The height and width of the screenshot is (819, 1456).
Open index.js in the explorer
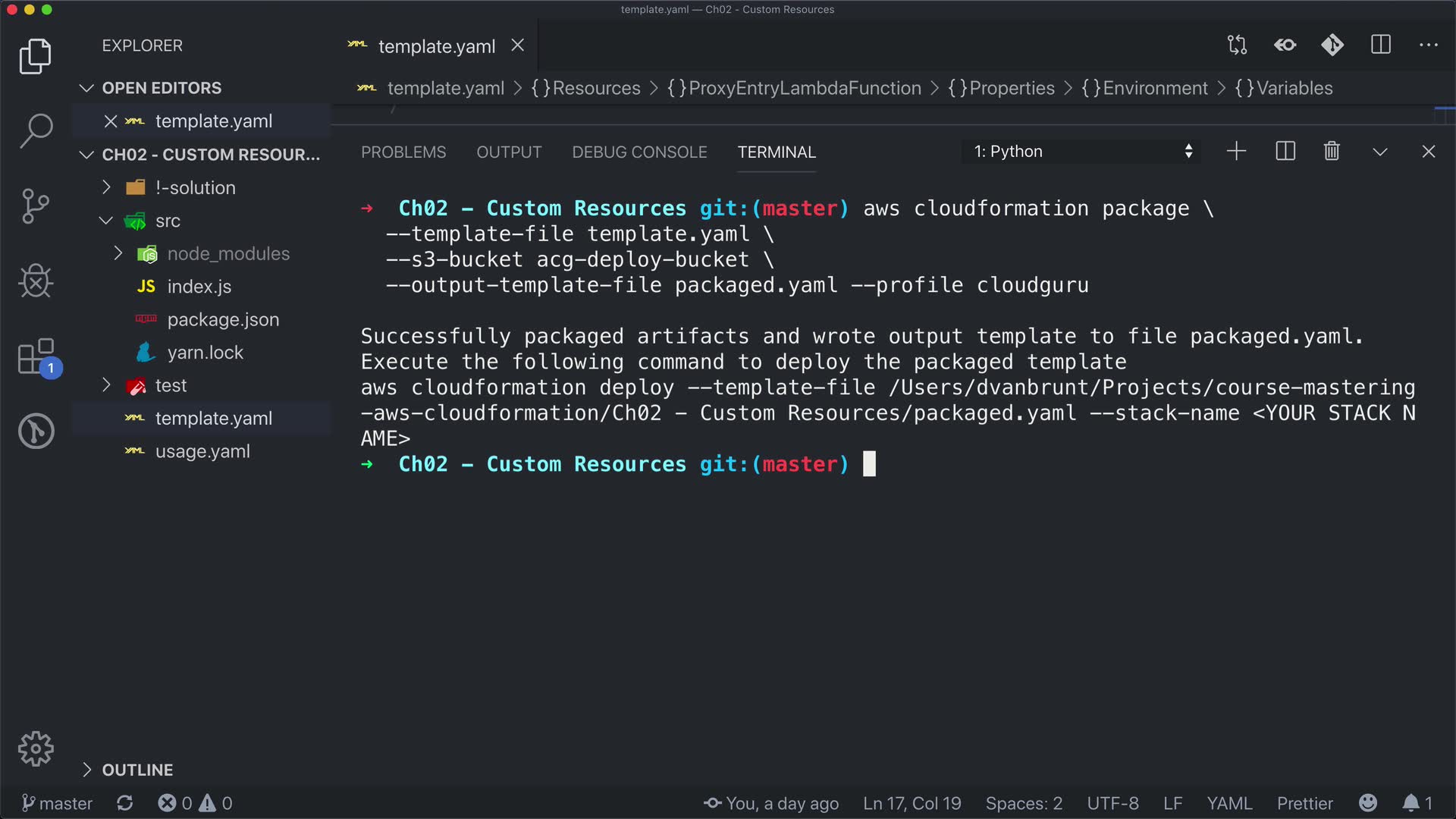click(199, 287)
